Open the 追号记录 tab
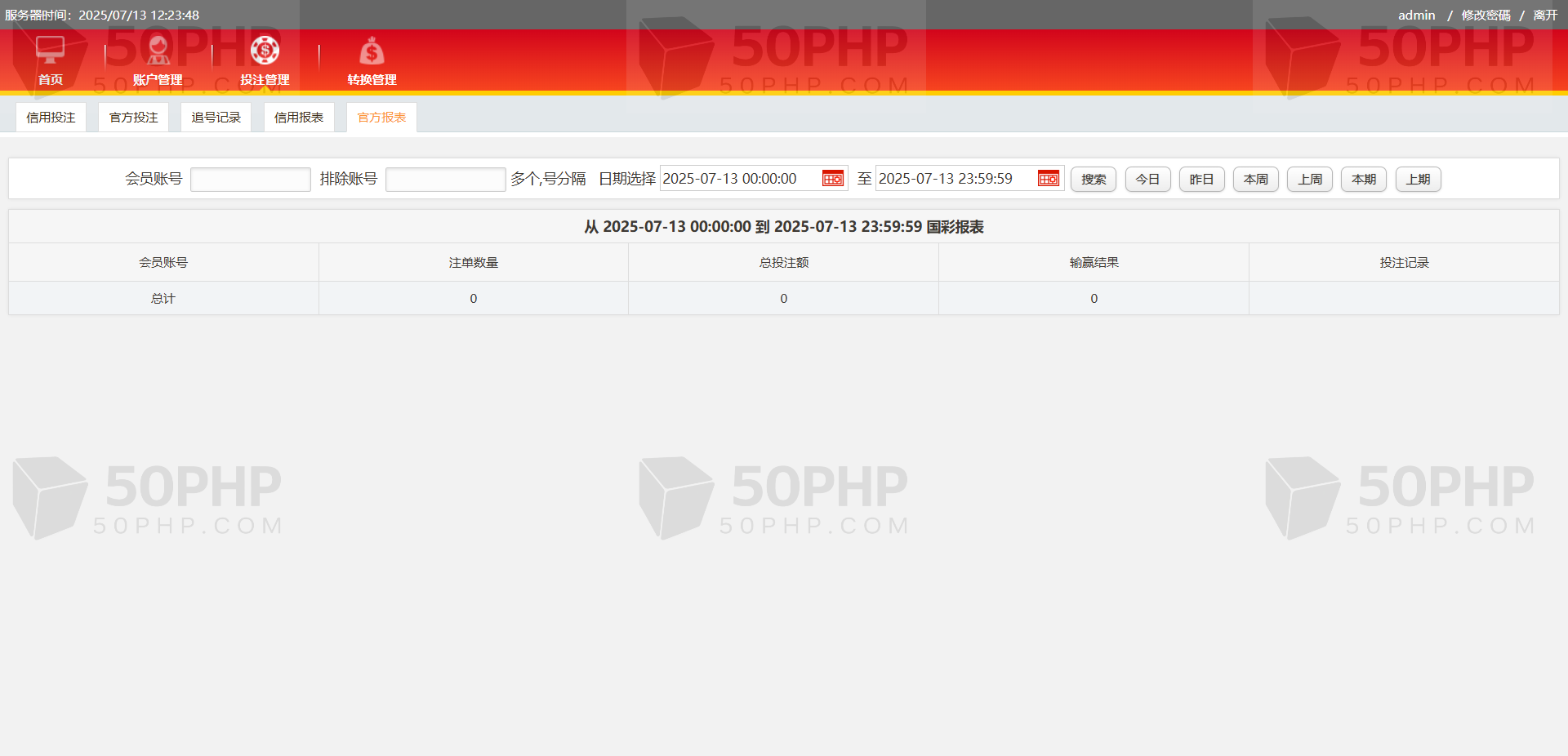1568x756 pixels. tap(216, 118)
